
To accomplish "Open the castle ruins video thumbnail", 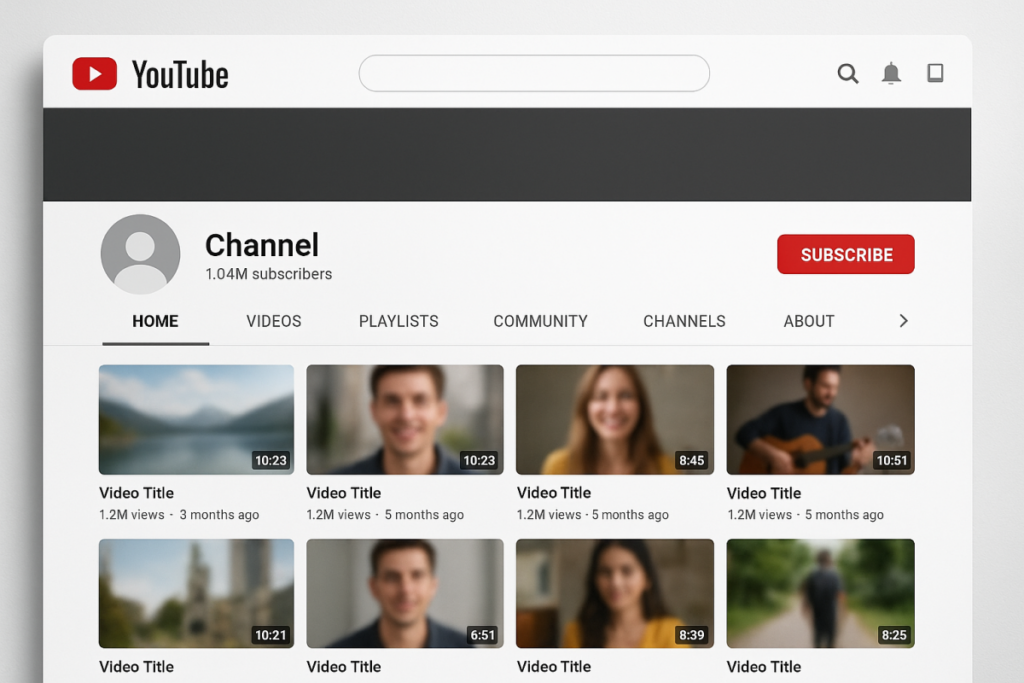I will coord(197,594).
